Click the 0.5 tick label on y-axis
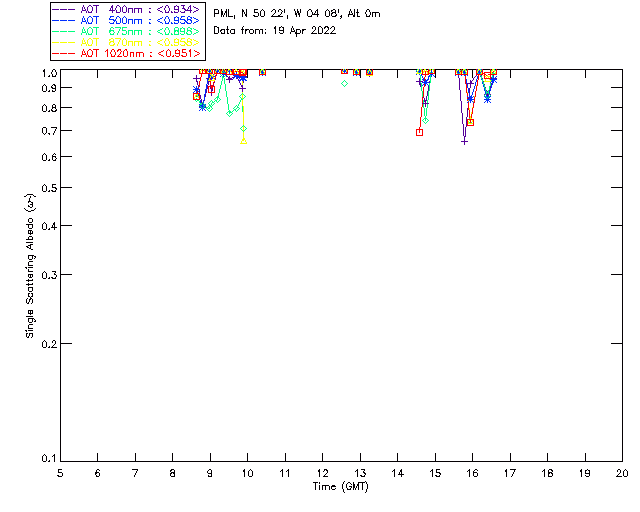The height and width of the screenshot is (512, 640). tap(49, 188)
